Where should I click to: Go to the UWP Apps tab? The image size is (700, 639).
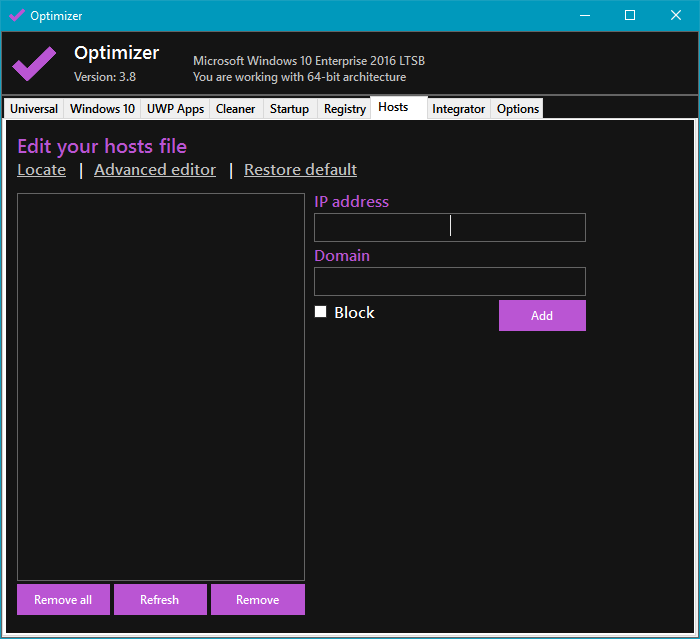(175, 109)
